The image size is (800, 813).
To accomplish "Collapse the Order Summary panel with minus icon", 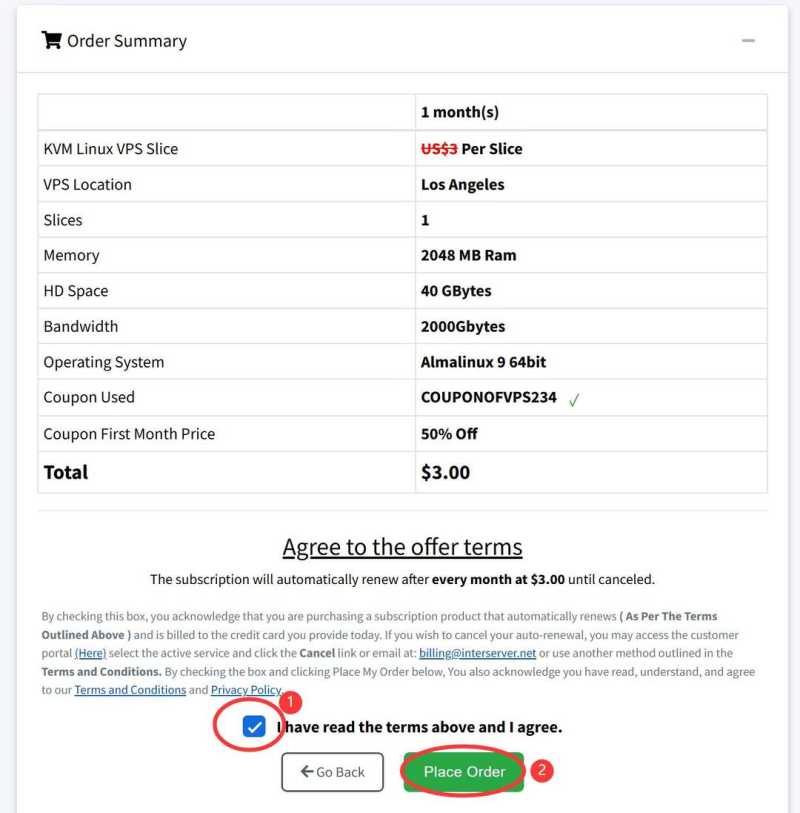I will (748, 41).
